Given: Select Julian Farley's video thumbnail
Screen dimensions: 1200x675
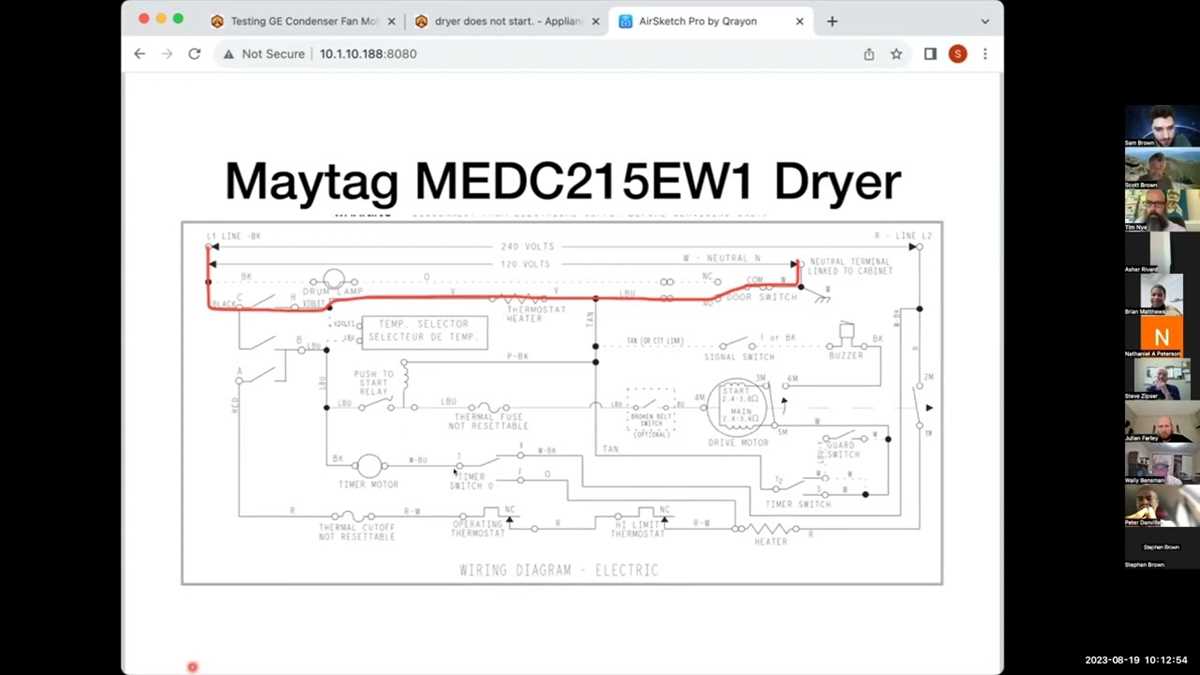Looking at the screenshot, I should tap(1161, 421).
